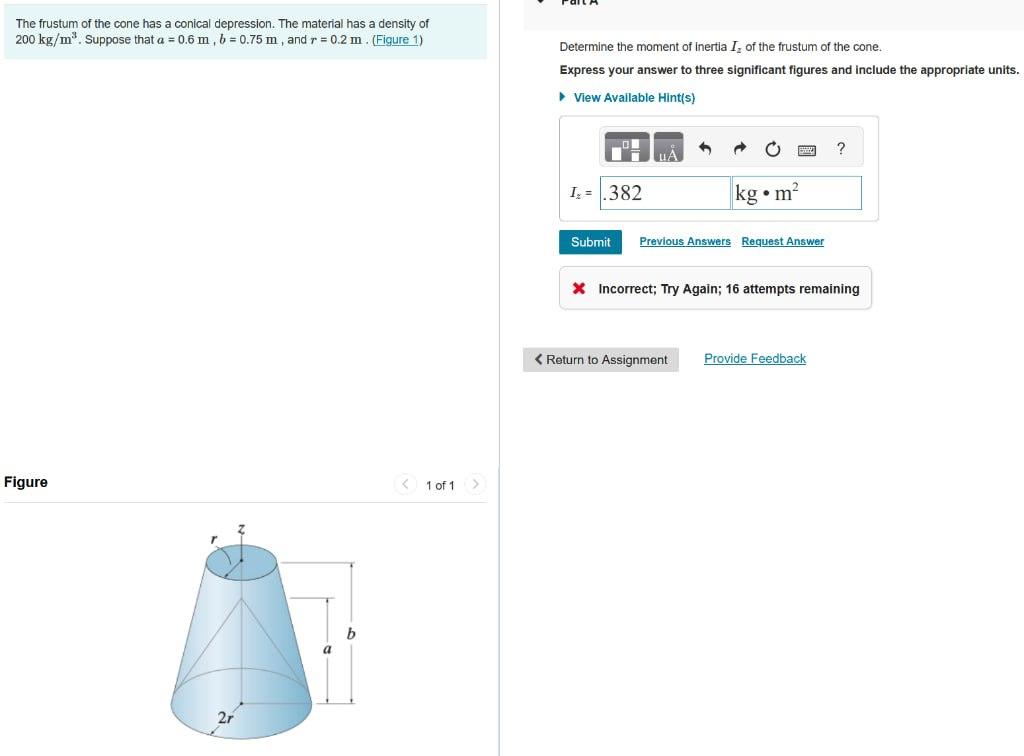Collapse the Part A section arrow

[x=540, y=2]
